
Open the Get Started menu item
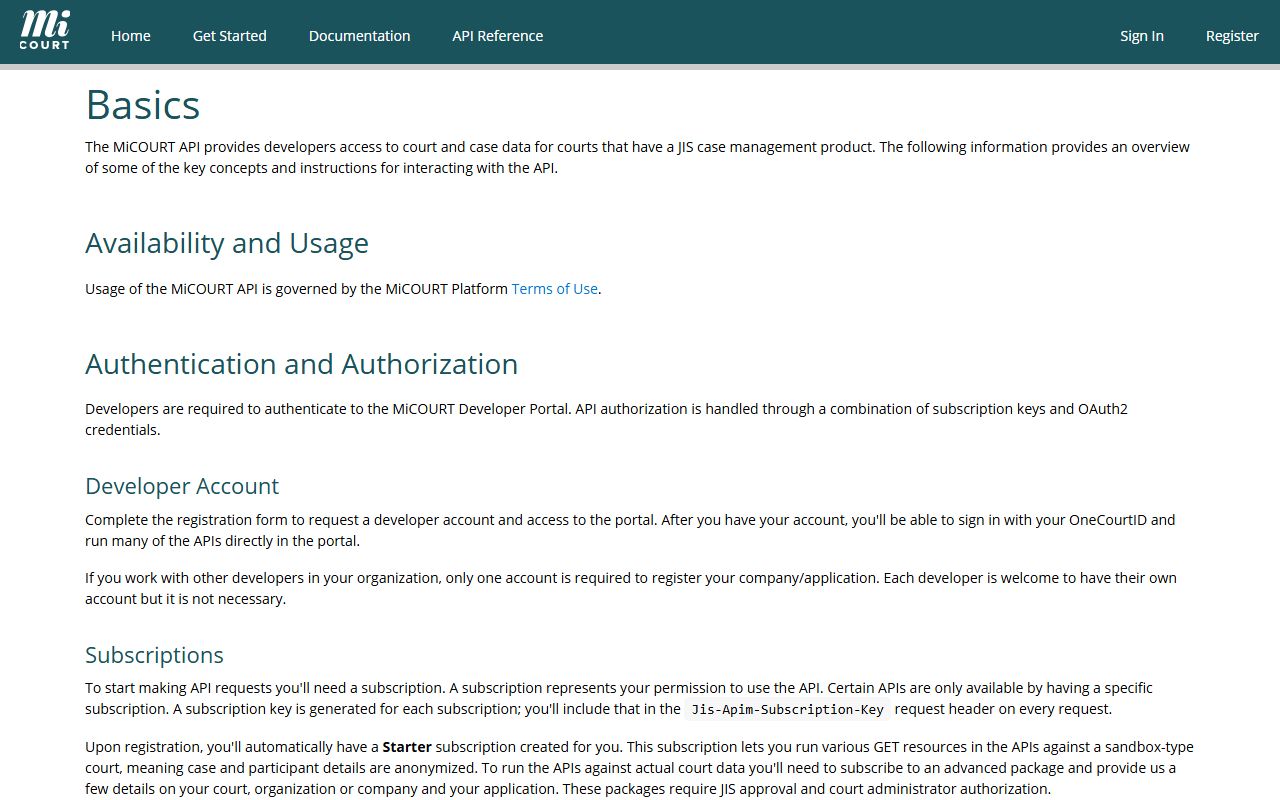pyautogui.click(x=230, y=36)
